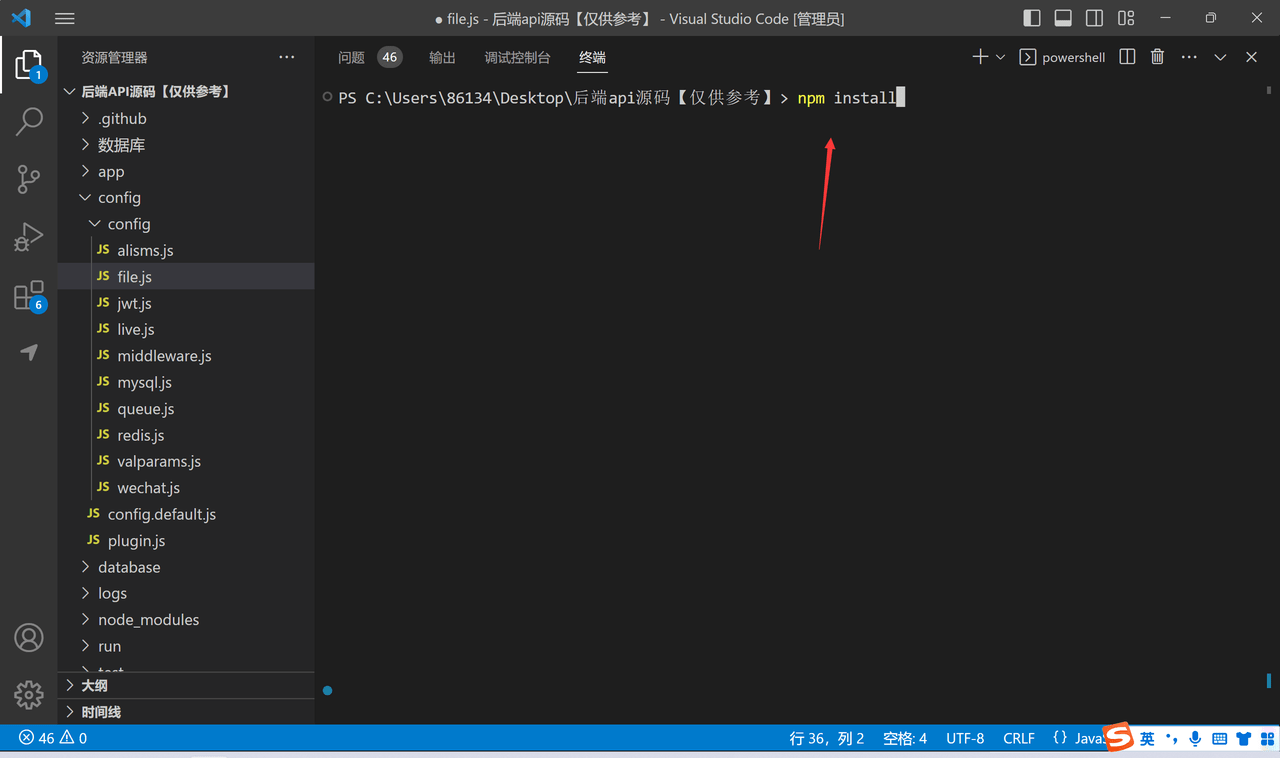Screen dimensions: 1280x758
Task: Expand the 数据库 folder
Action: [186, 145]
